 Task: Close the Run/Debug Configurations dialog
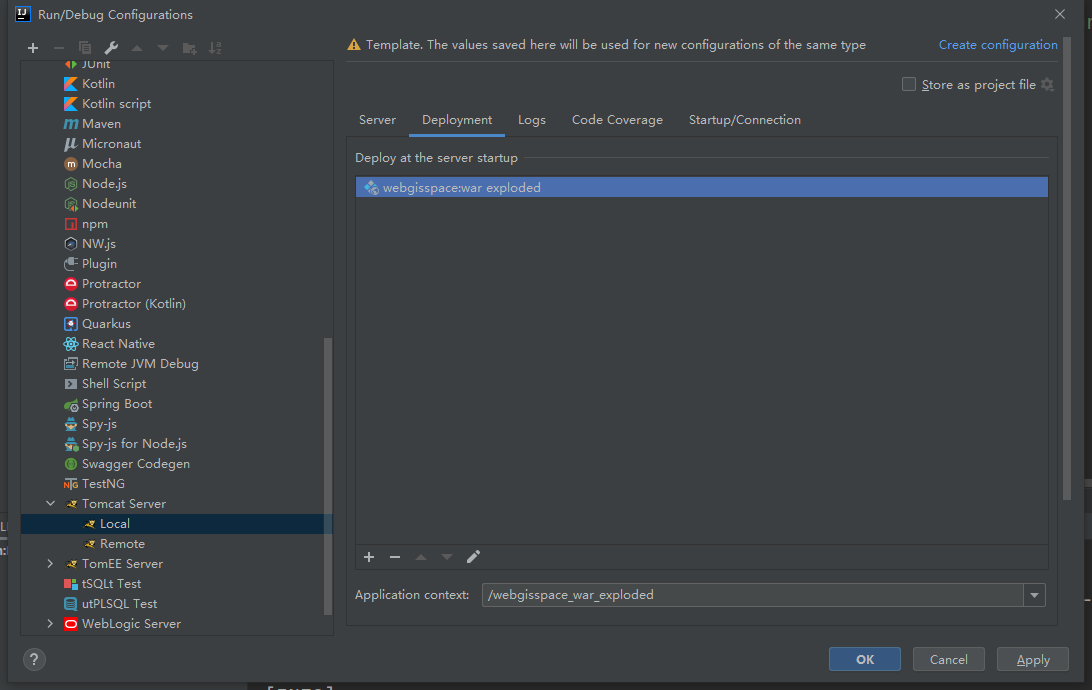tap(1060, 14)
